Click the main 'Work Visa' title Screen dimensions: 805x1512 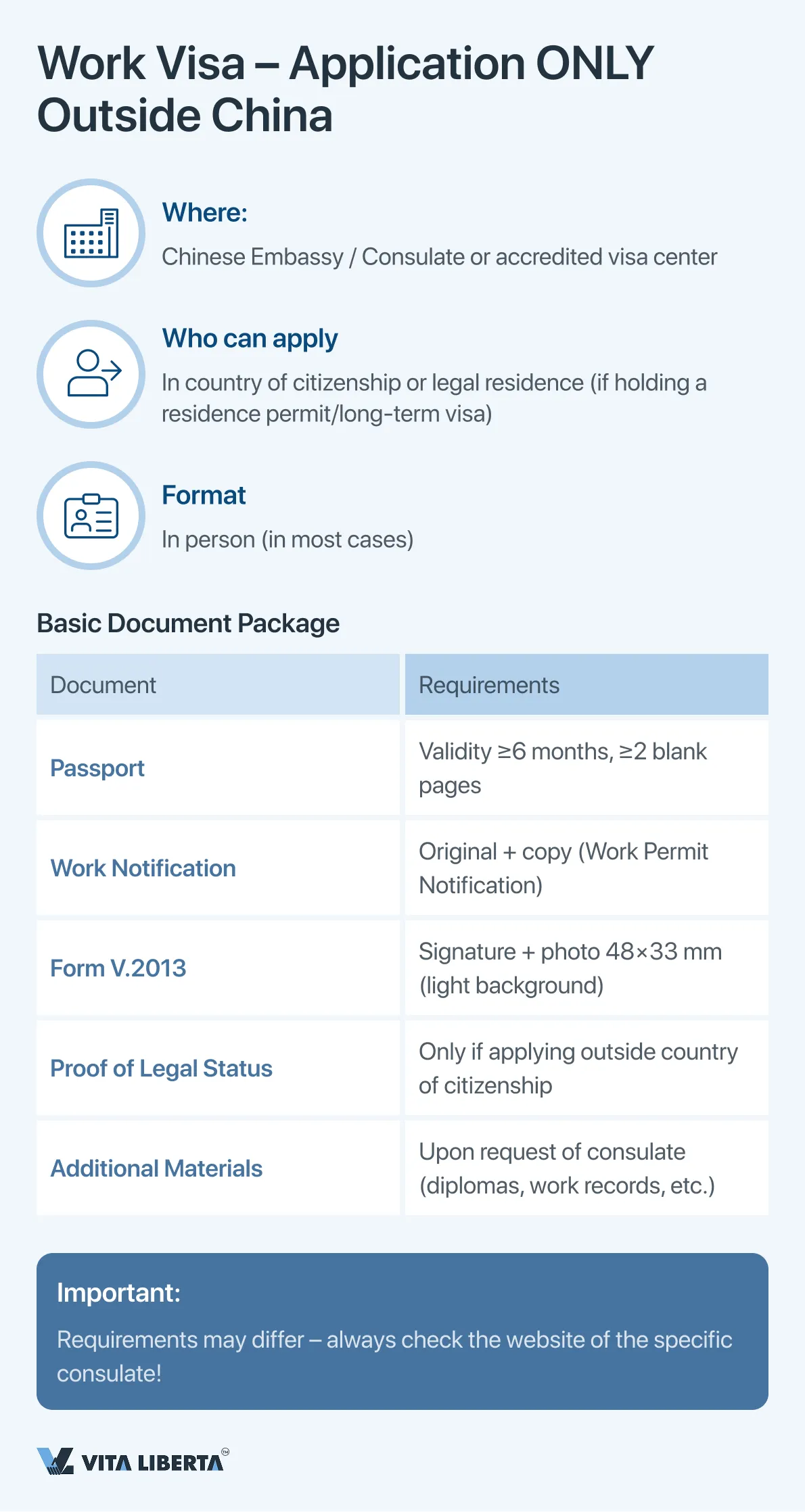pyautogui.click(x=345, y=89)
